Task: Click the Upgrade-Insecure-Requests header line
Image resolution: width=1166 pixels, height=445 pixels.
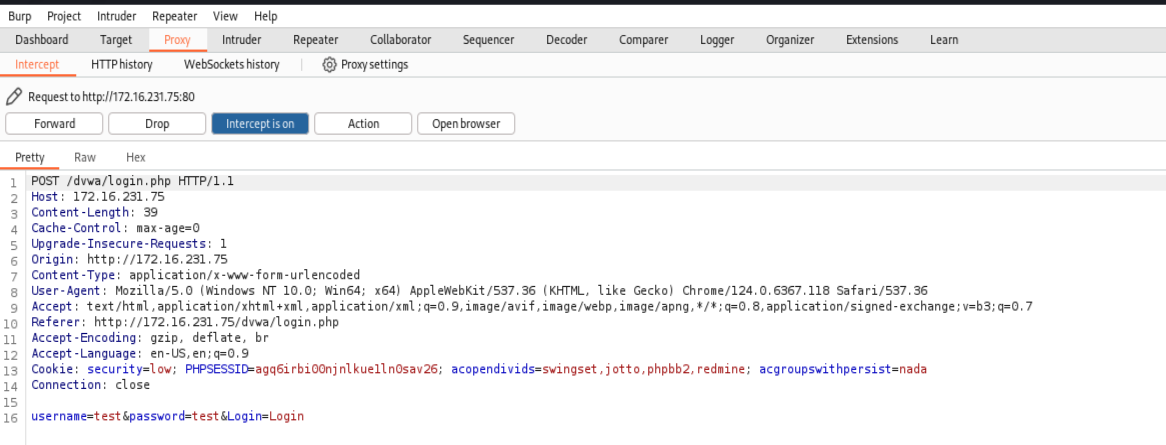Action: pos(129,244)
